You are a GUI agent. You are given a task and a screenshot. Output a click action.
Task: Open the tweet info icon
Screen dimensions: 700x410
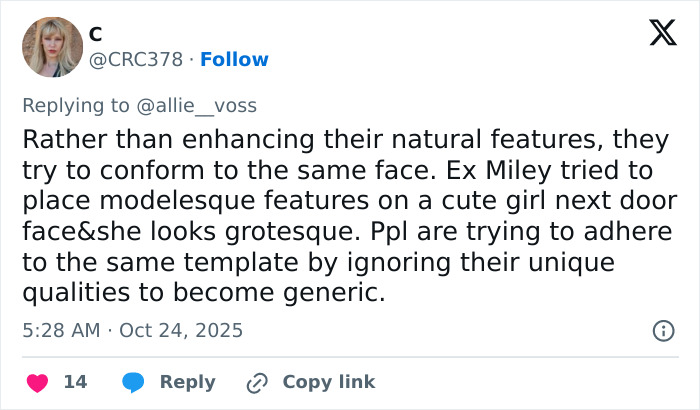(662, 330)
